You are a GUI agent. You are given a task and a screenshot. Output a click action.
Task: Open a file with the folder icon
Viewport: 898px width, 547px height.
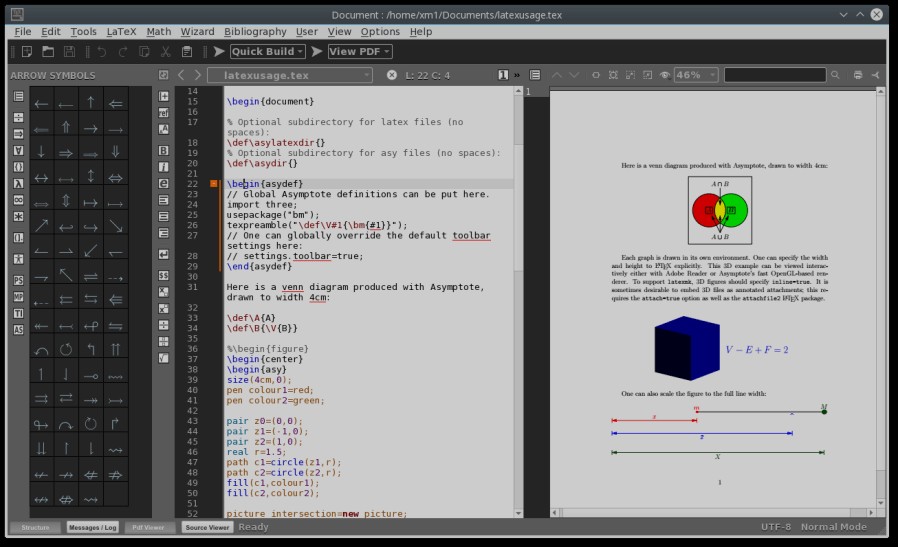click(47, 51)
